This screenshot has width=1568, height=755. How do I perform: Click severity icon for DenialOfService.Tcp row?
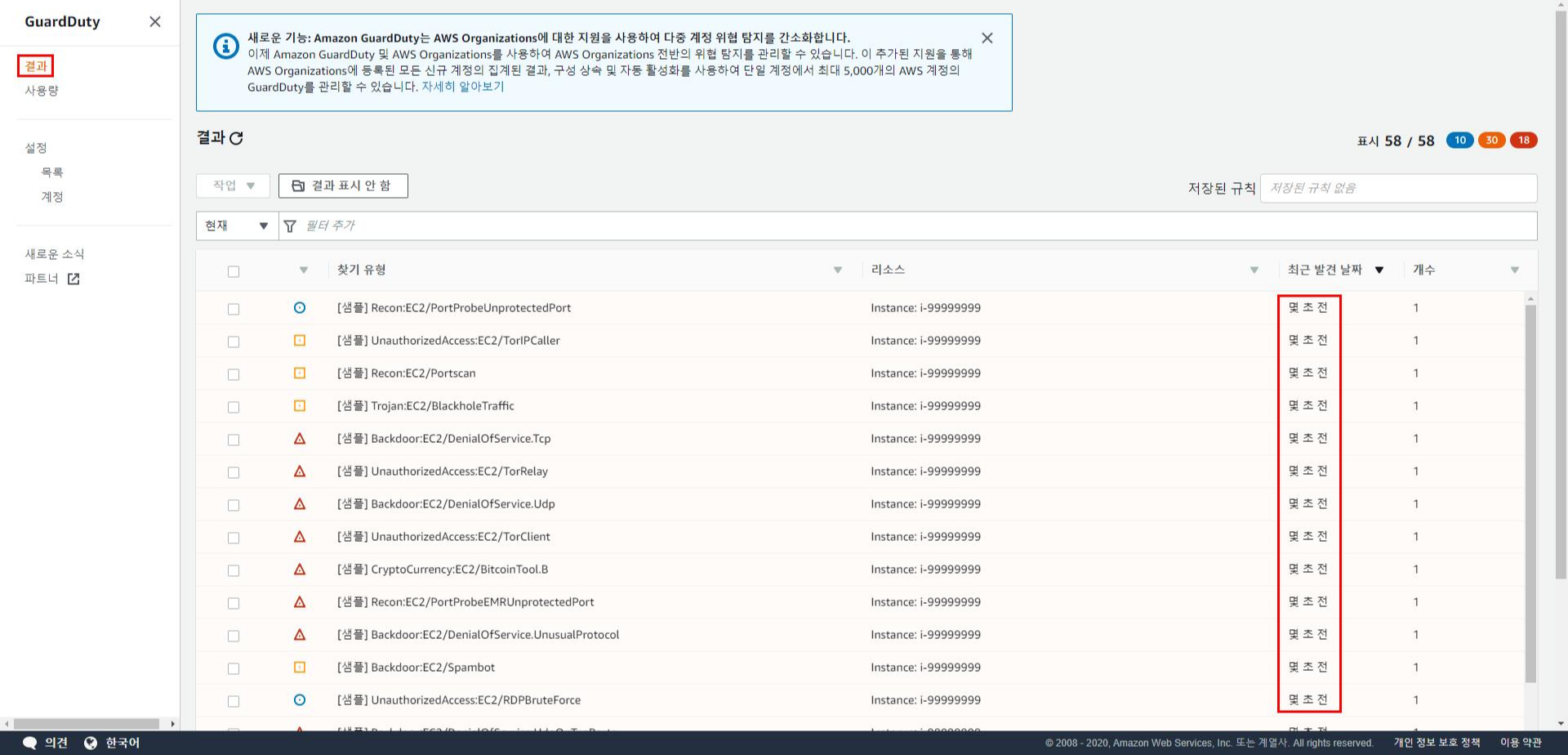tap(300, 439)
